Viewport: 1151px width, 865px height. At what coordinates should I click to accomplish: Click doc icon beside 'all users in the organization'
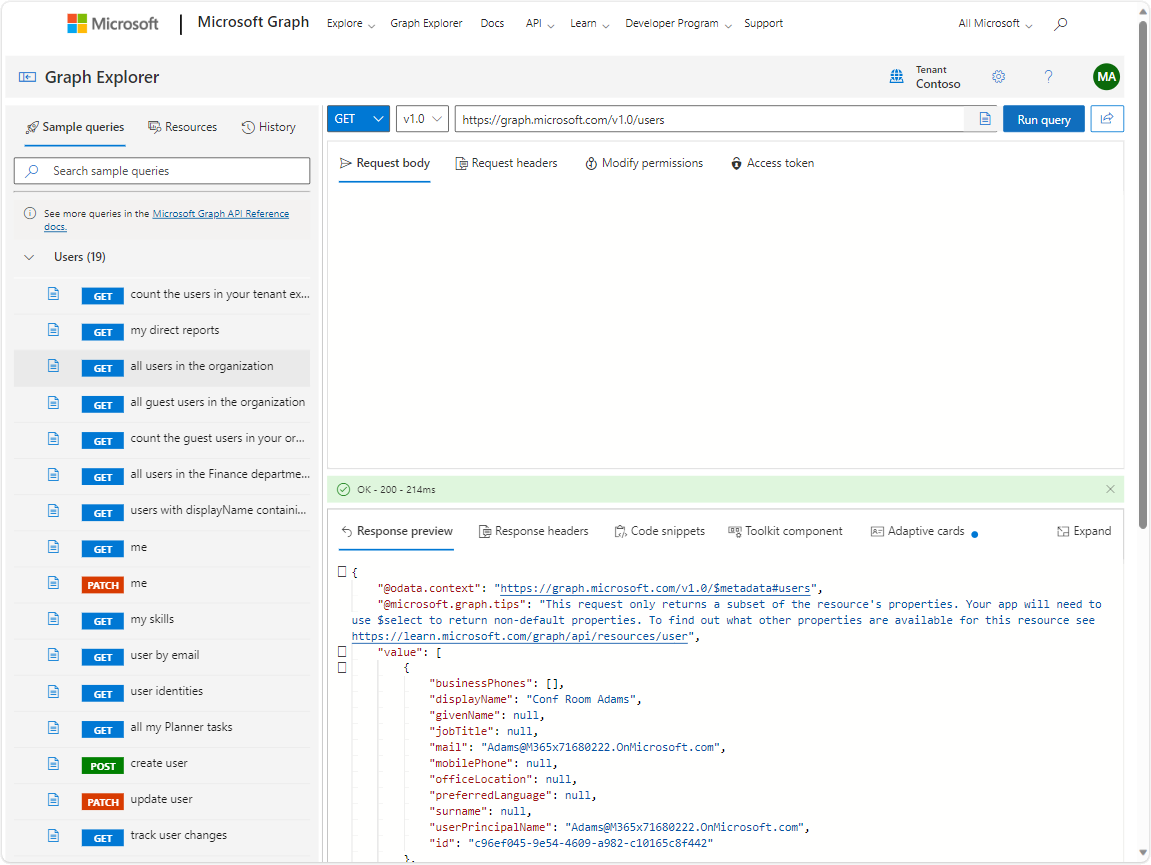54,366
